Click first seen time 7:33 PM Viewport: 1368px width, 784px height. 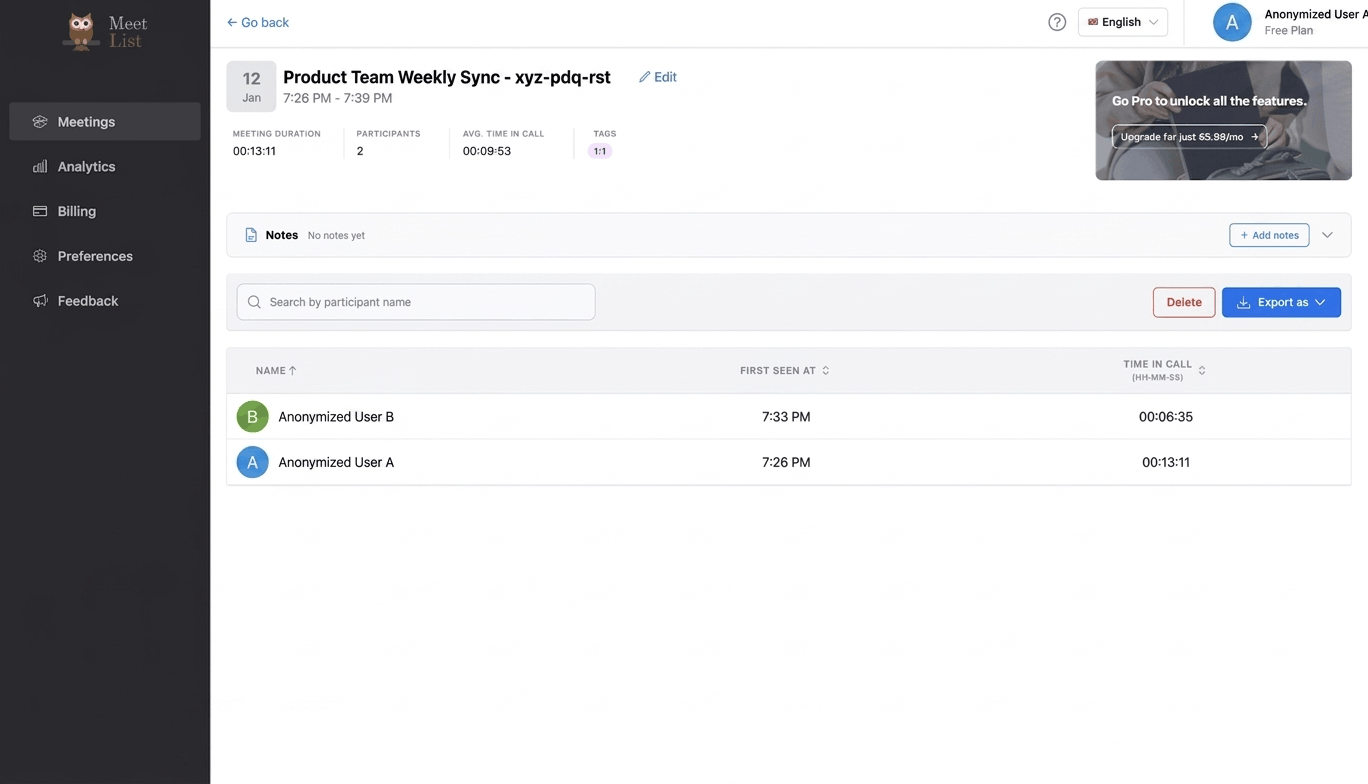click(x=786, y=417)
